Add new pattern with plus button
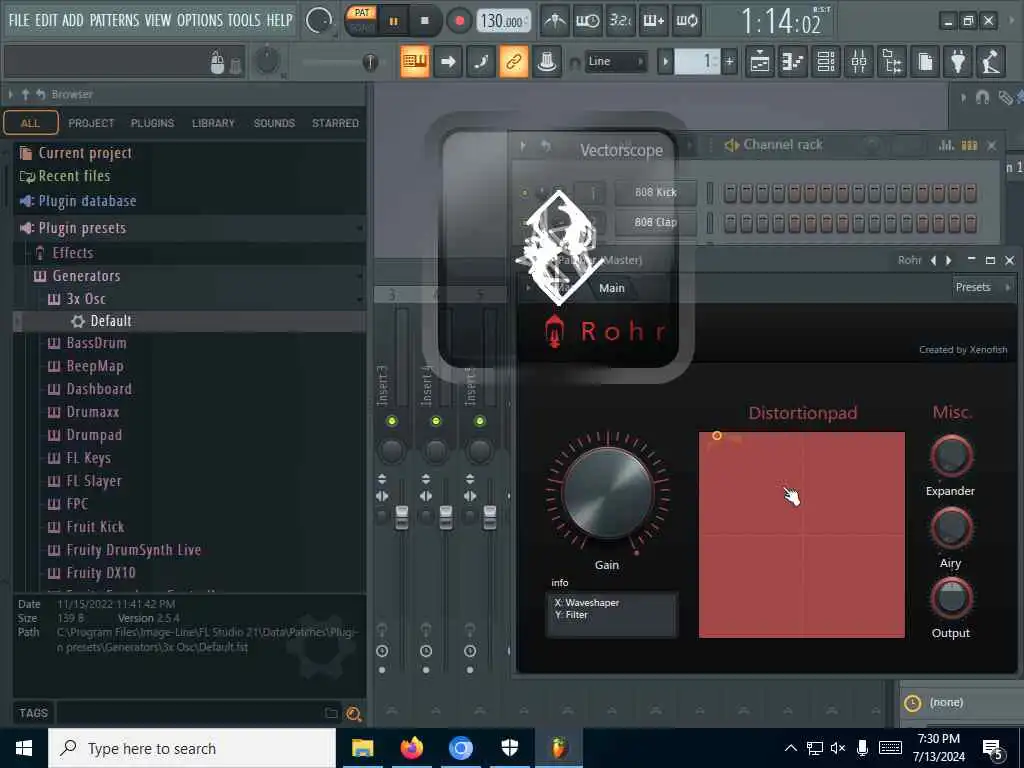 point(729,62)
